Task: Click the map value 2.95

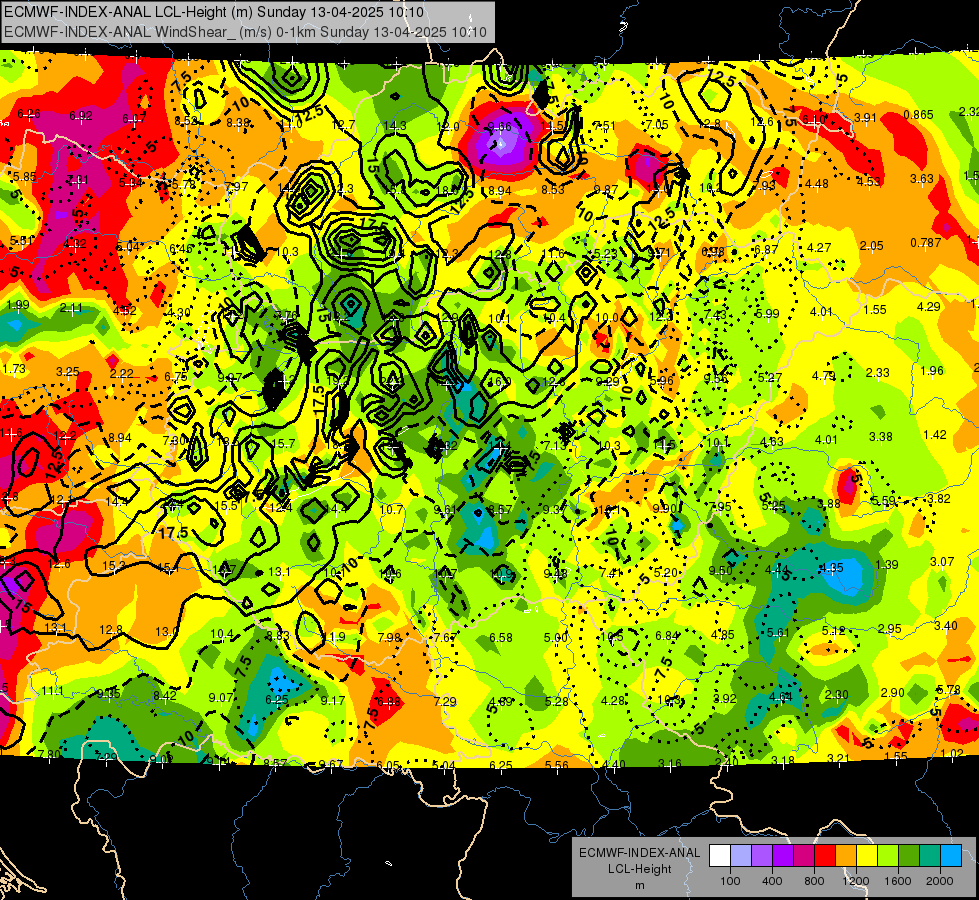Action: tap(890, 628)
